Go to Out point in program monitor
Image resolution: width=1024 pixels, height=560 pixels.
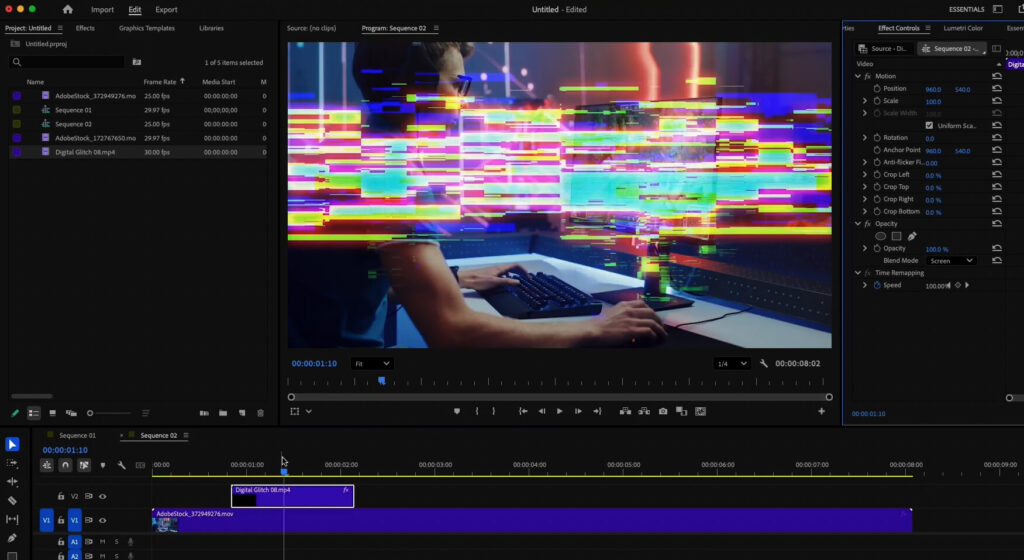point(597,411)
